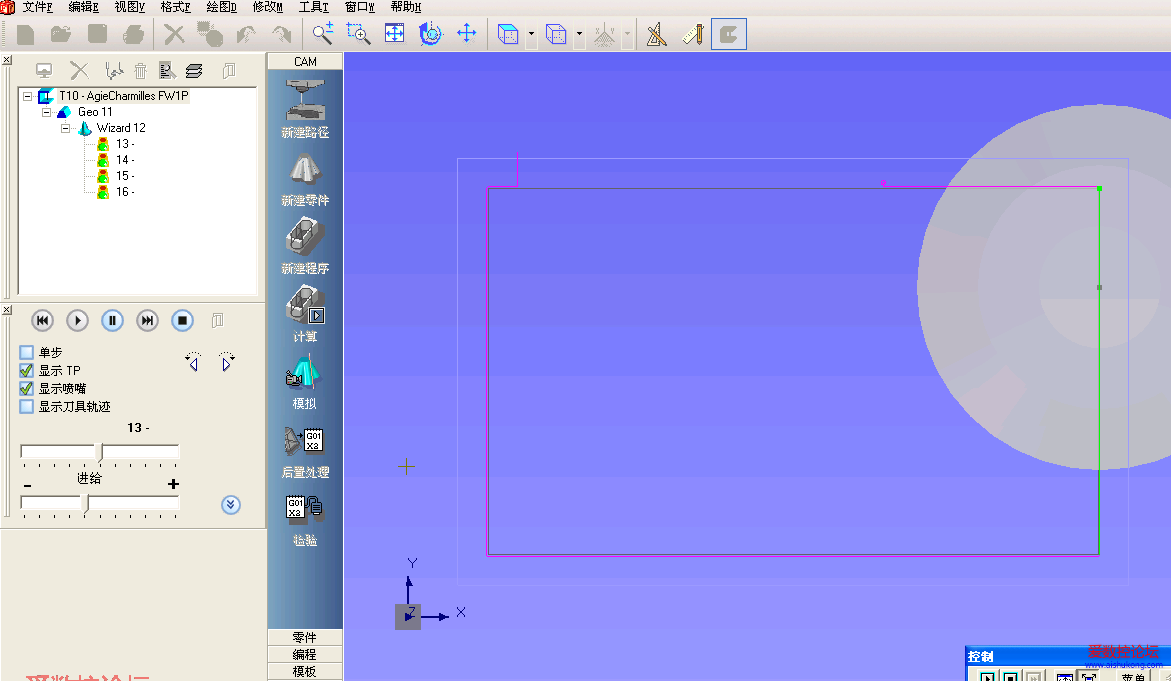Click the step-back rotate arrow button
The width and height of the screenshot is (1171, 681).
pos(193,361)
